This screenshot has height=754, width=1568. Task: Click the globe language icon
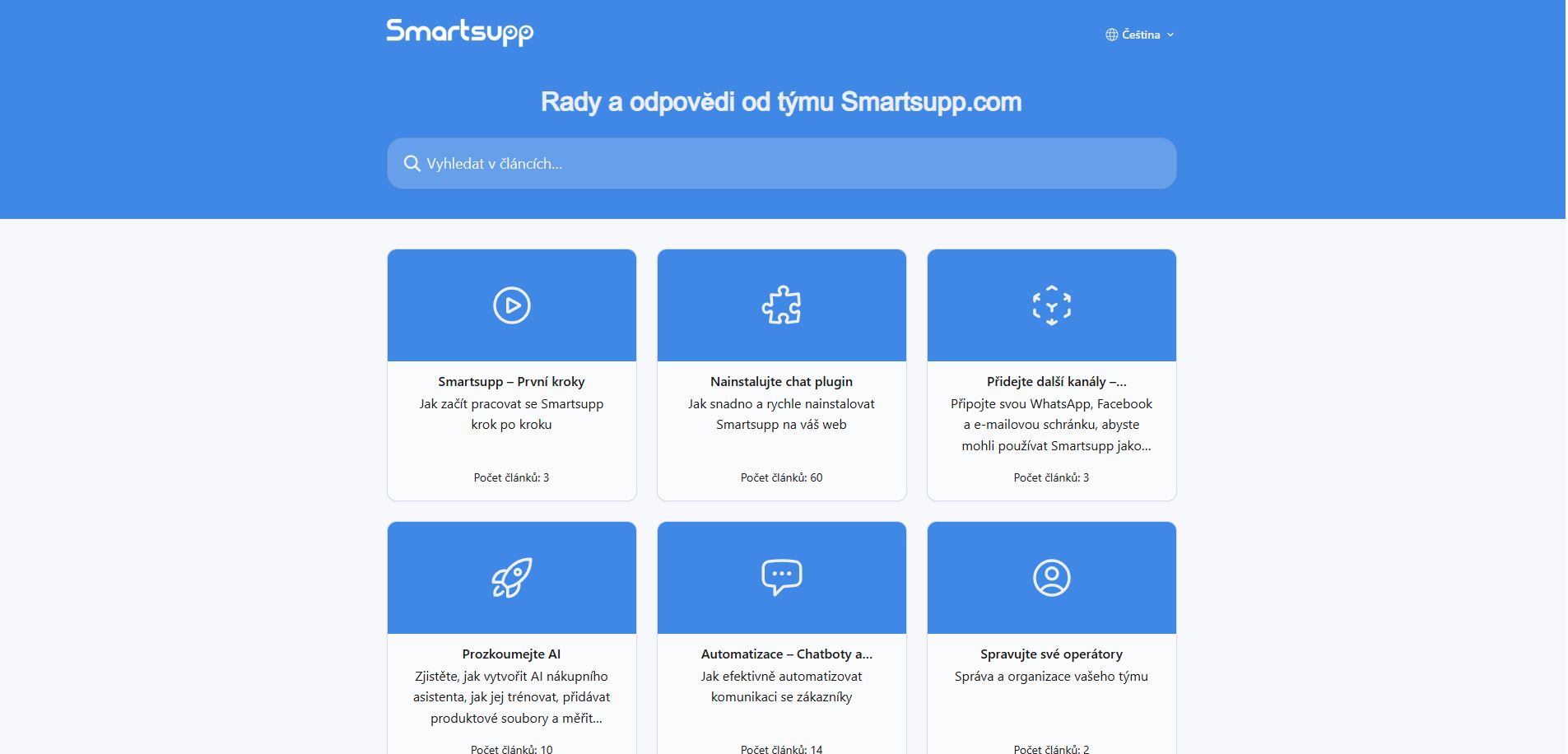click(x=1111, y=35)
